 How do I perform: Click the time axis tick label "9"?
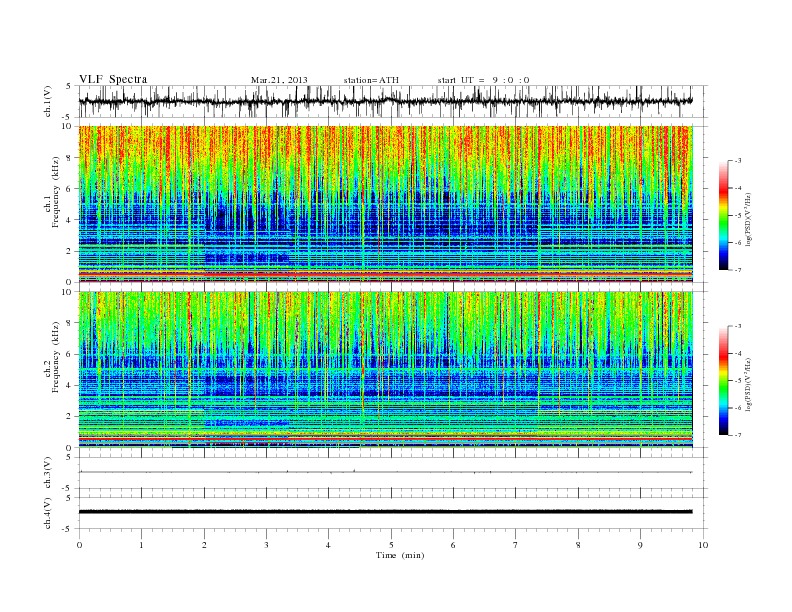click(x=640, y=545)
